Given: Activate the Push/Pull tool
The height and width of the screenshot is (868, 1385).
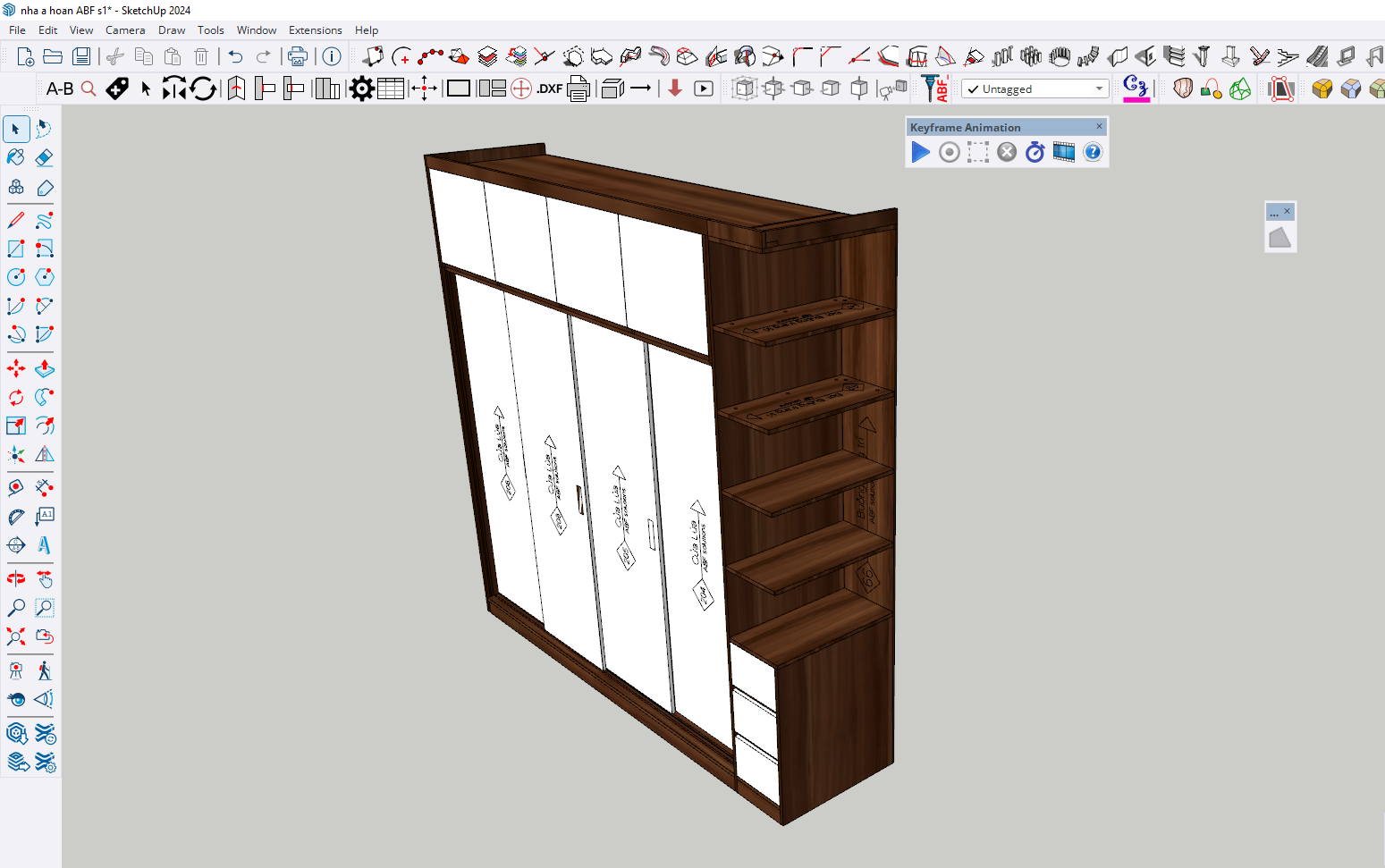Looking at the screenshot, I should pos(44,368).
